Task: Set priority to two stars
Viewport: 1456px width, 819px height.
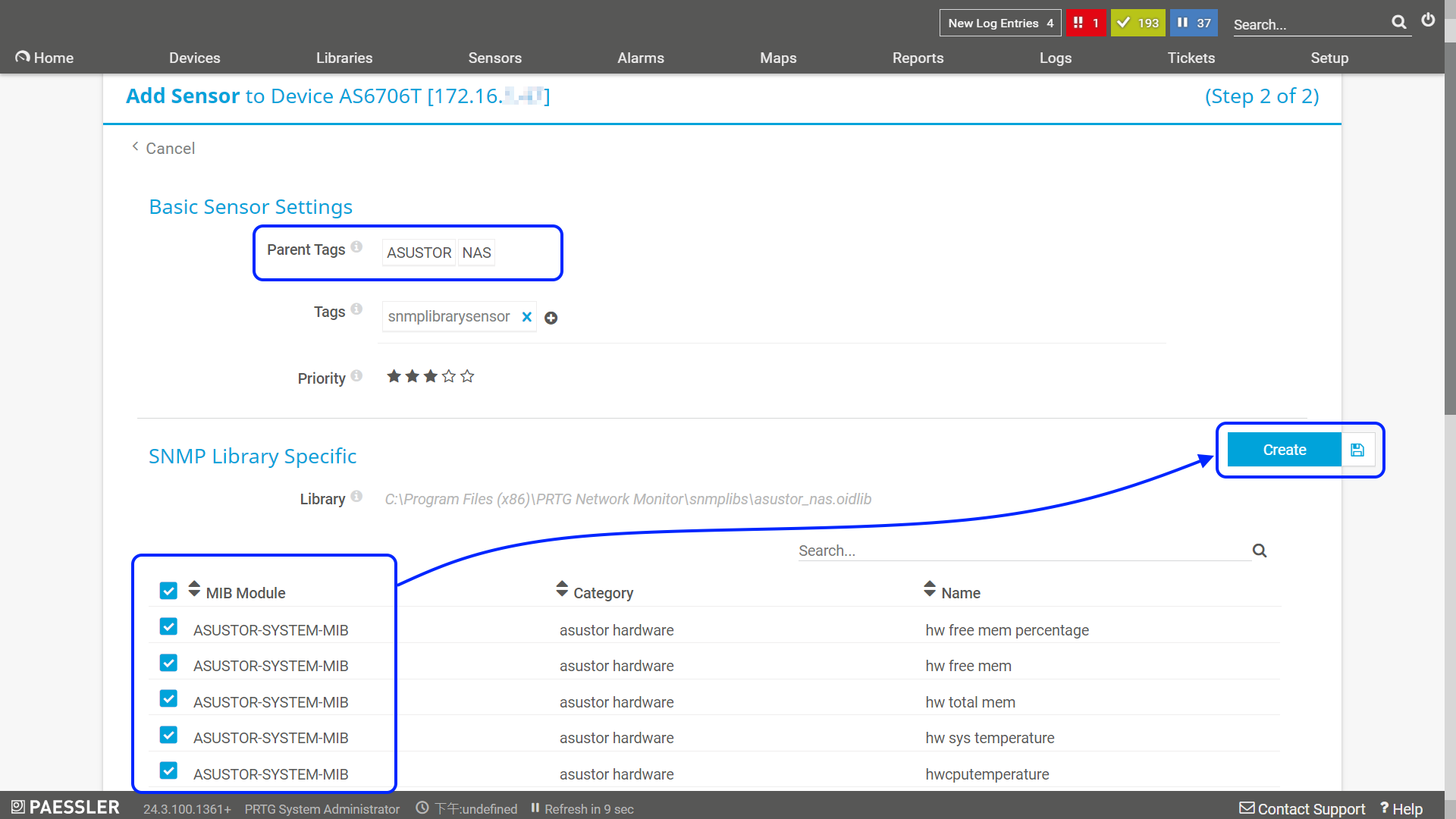Action: point(412,376)
